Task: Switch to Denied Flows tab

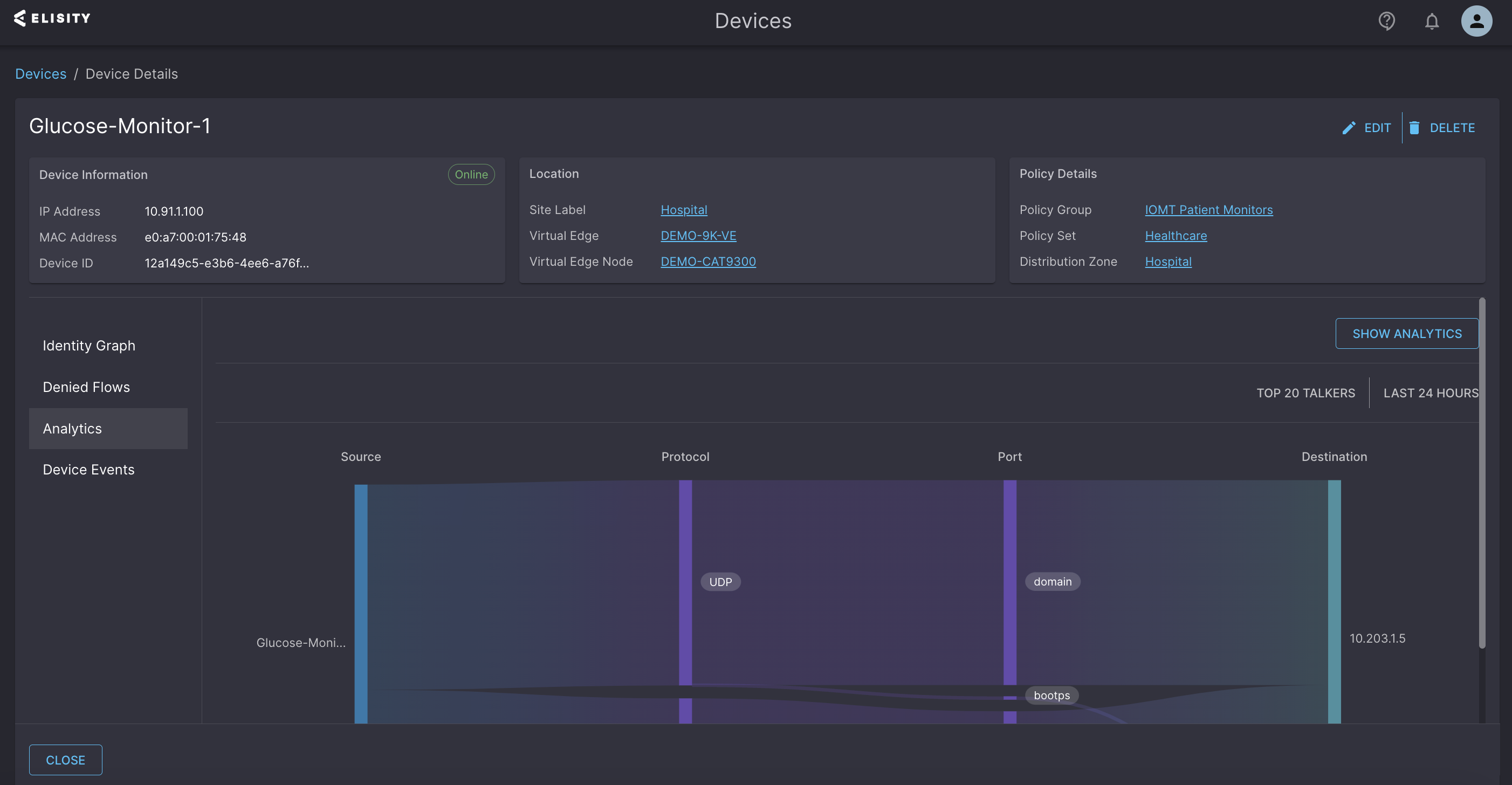Action: coord(86,387)
